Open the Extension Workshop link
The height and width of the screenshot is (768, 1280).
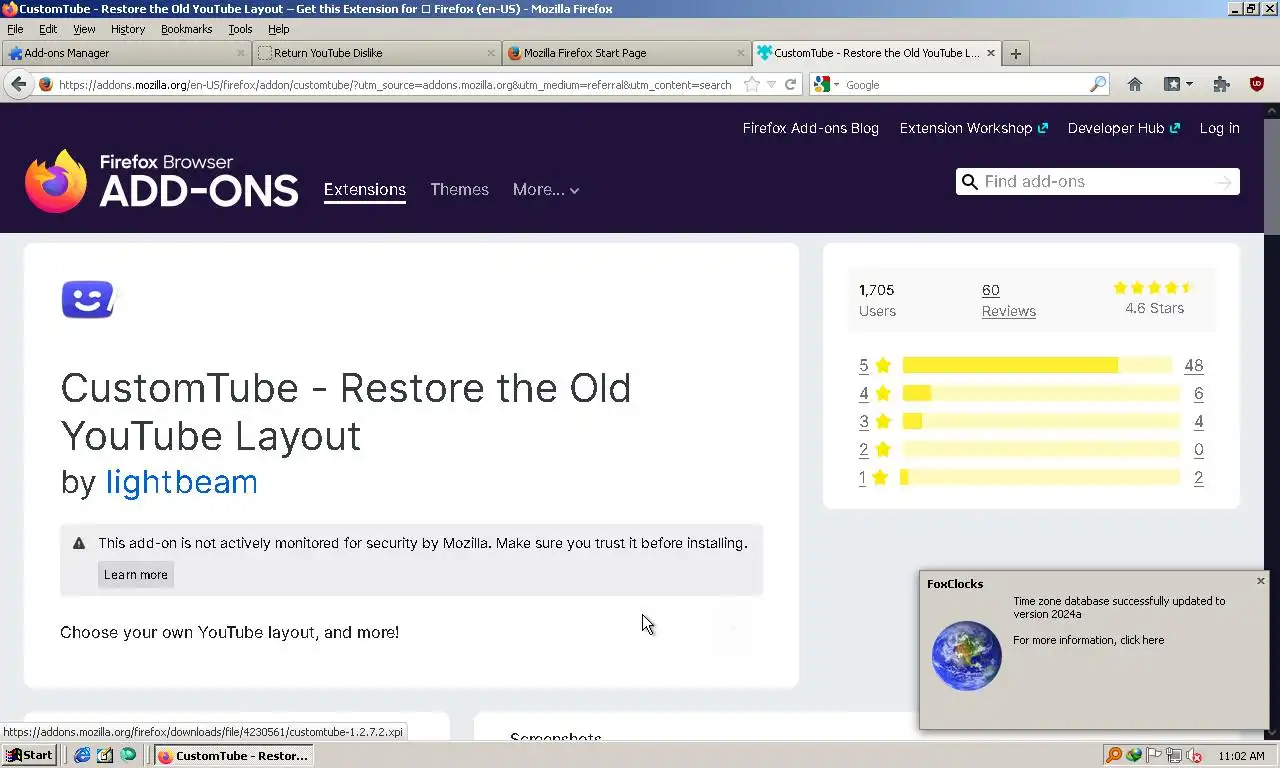[x=973, y=128]
